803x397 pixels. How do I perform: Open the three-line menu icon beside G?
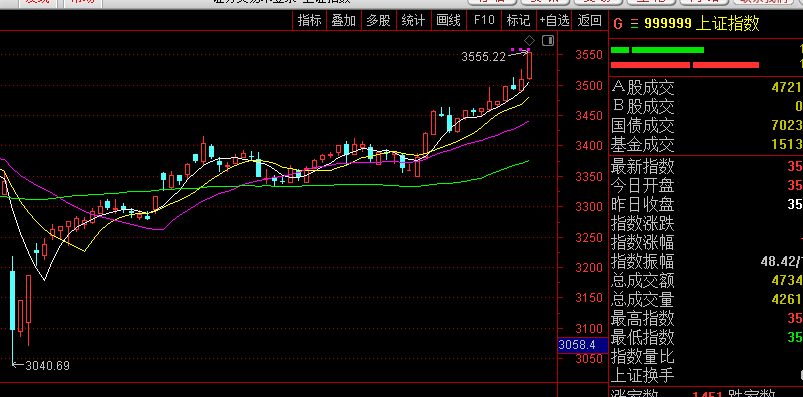click(634, 24)
